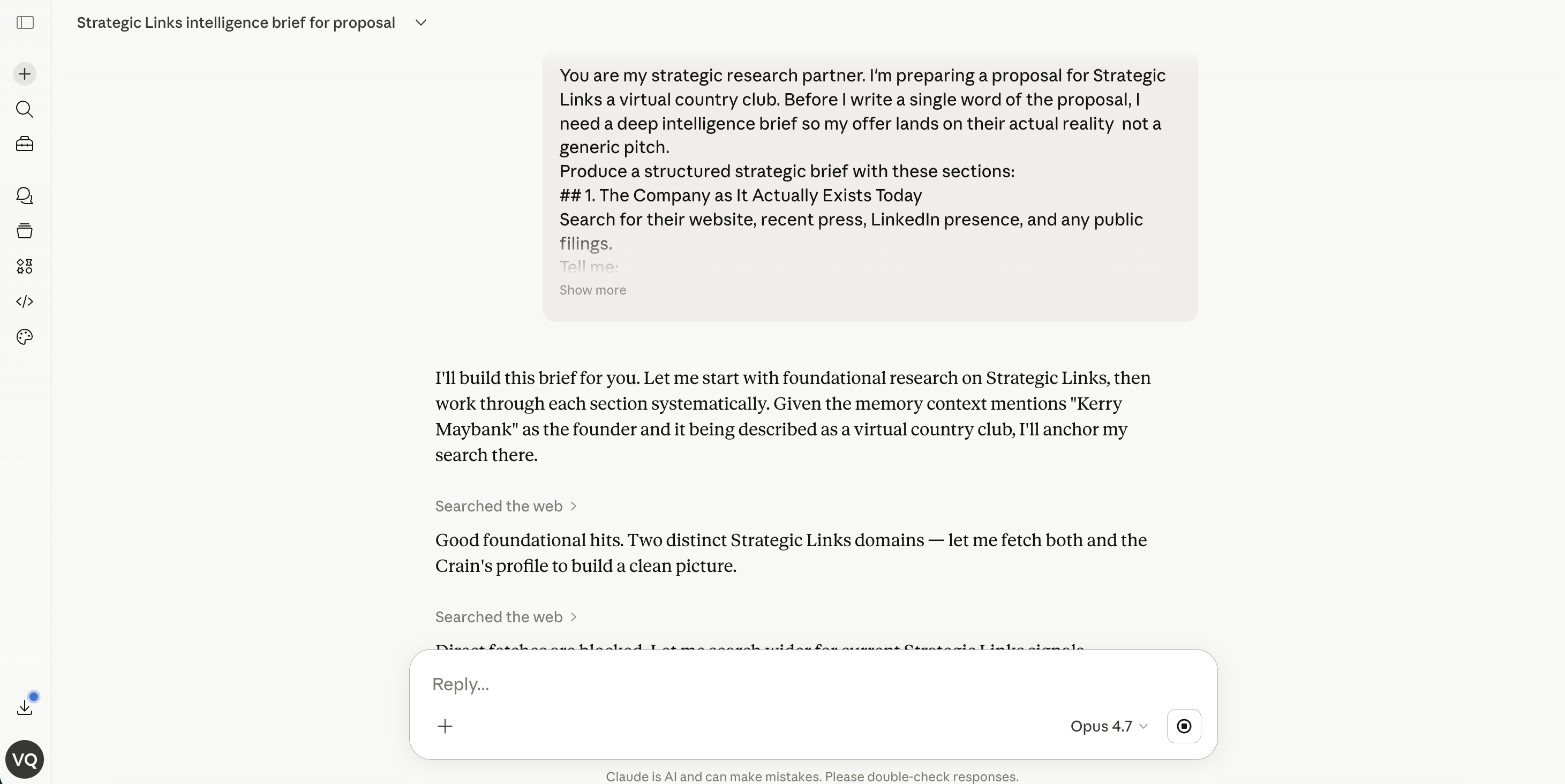Click the Strategic Links conversation title
1565x784 pixels.
[x=236, y=23]
